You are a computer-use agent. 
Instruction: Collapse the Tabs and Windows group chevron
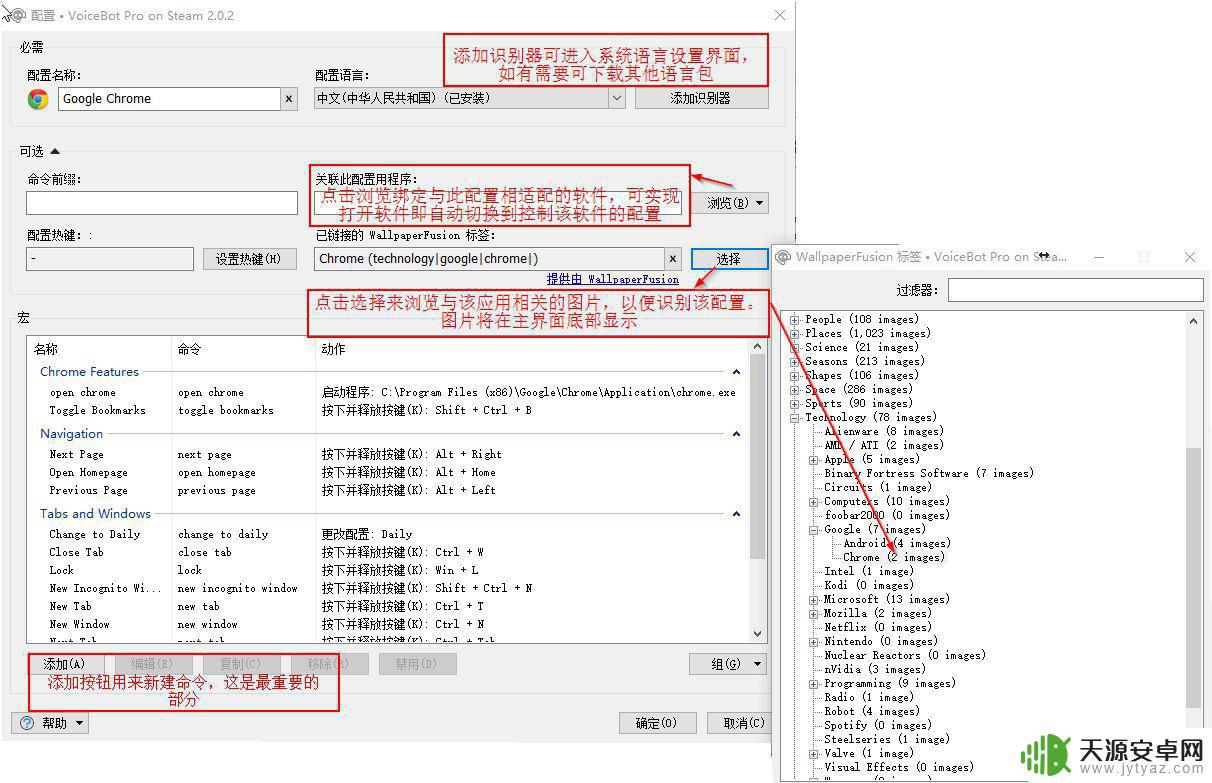coord(737,514)
